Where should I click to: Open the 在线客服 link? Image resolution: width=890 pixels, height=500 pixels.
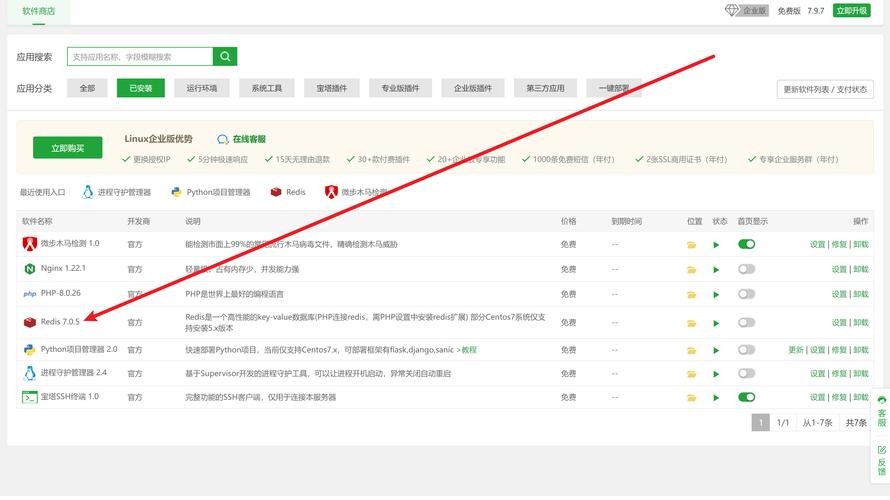coord(241,139)
